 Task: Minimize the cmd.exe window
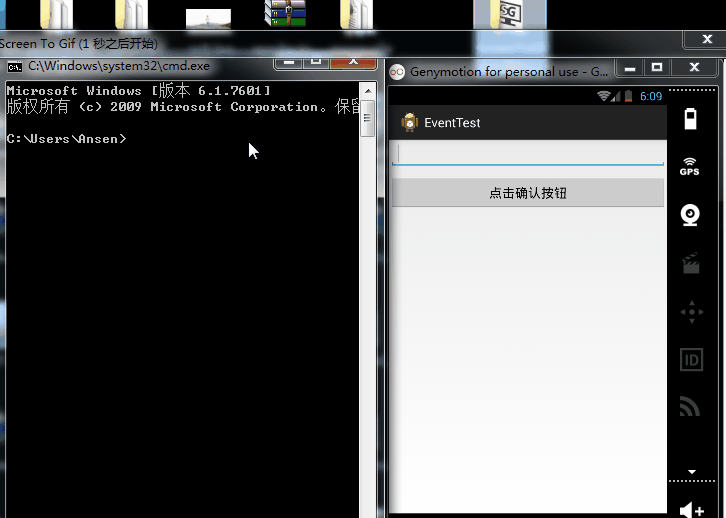[x=289, y=63]
